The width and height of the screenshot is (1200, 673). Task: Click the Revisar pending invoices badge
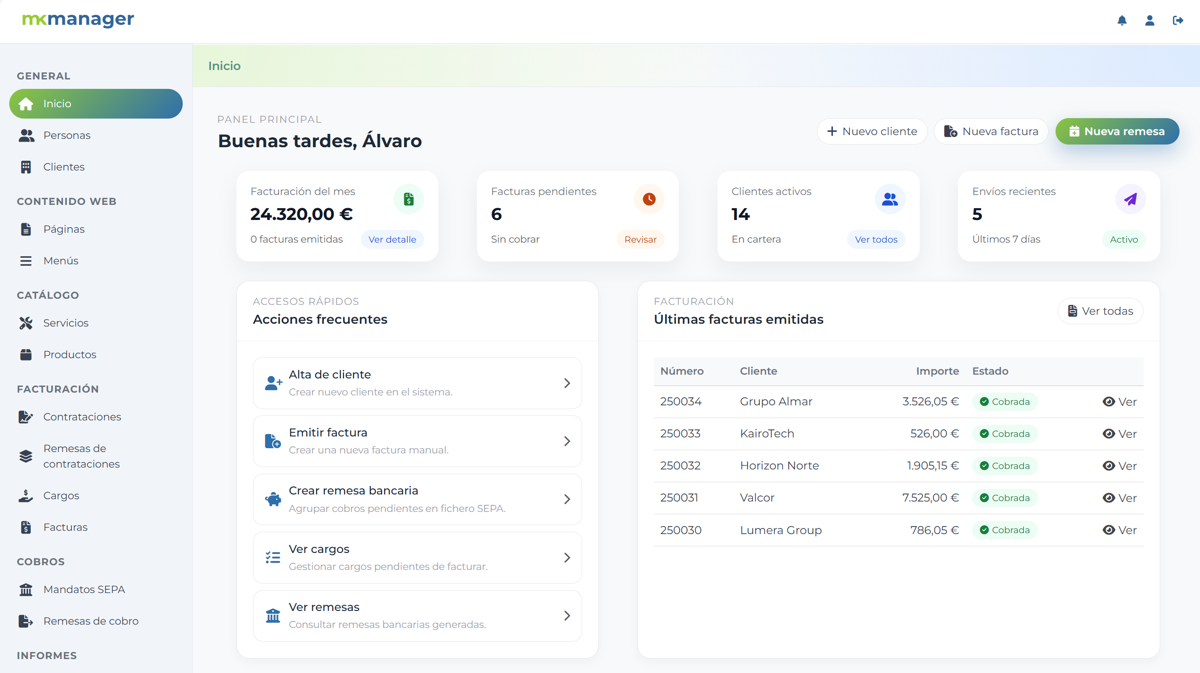tap(640, 240)
